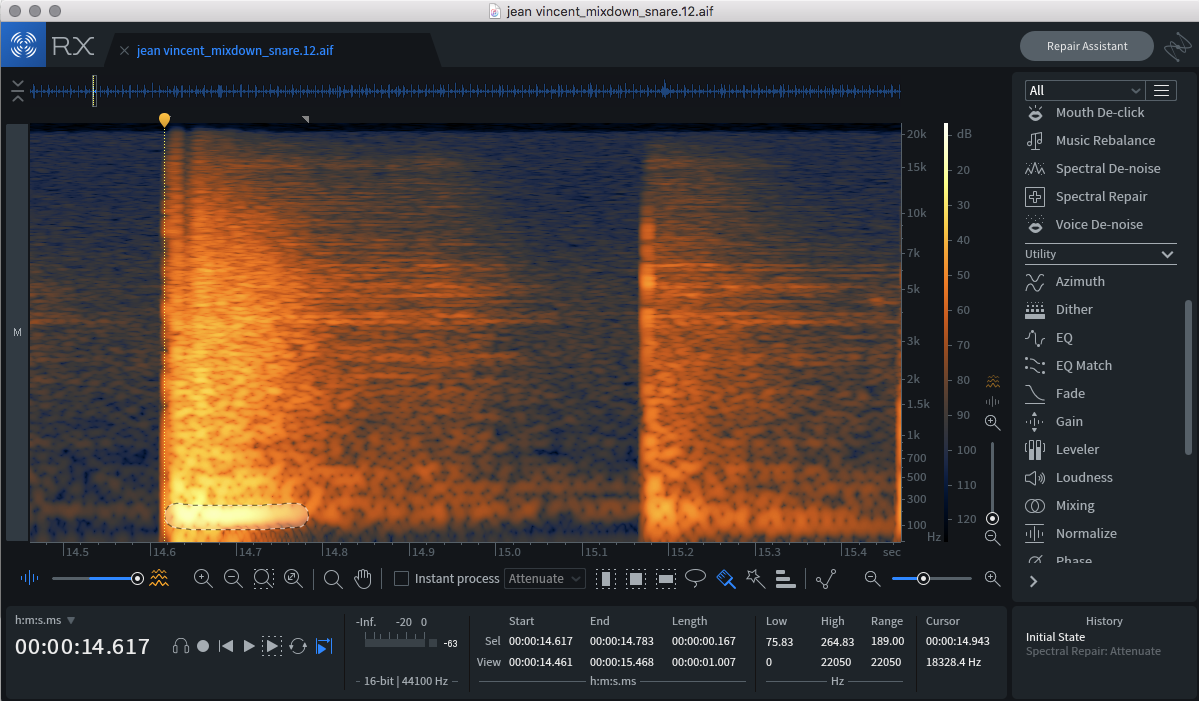Select the Time-frequency selection tool
Viewport: 1199px width, 701px height.
[x=635, y=579]
